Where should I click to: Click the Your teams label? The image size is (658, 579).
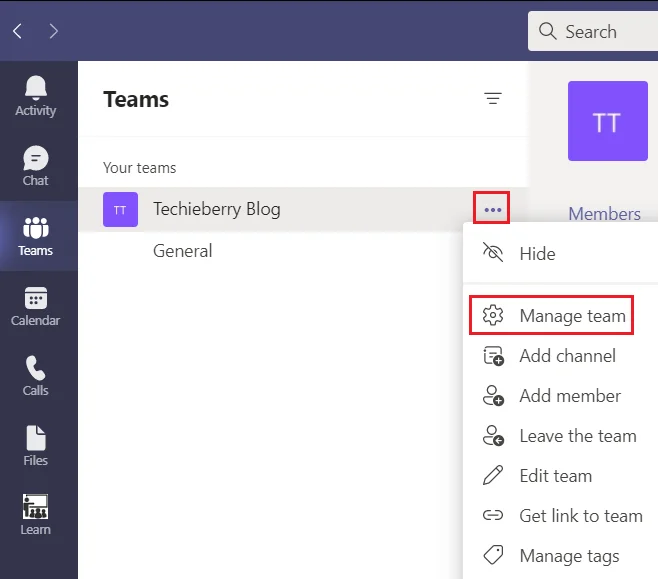[x=140, y=168]
